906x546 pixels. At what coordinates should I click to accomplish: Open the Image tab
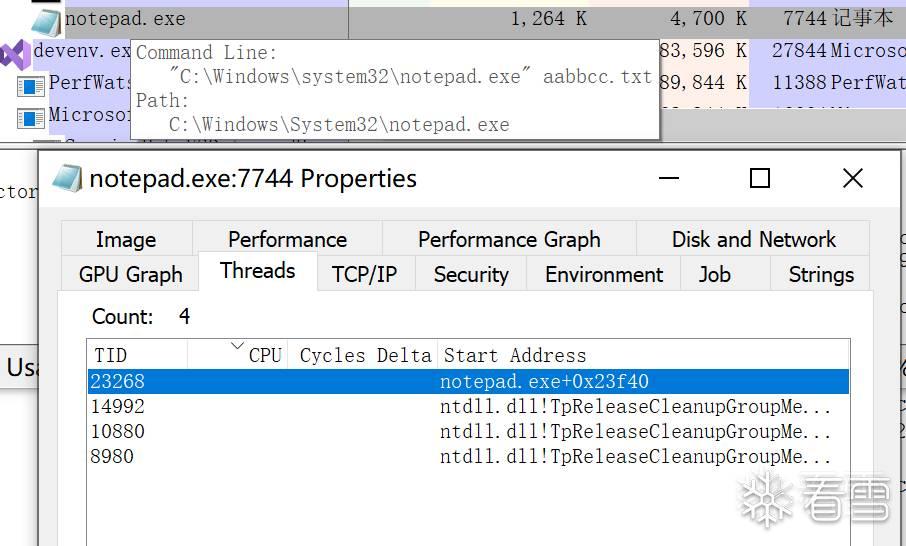point(126,240)
